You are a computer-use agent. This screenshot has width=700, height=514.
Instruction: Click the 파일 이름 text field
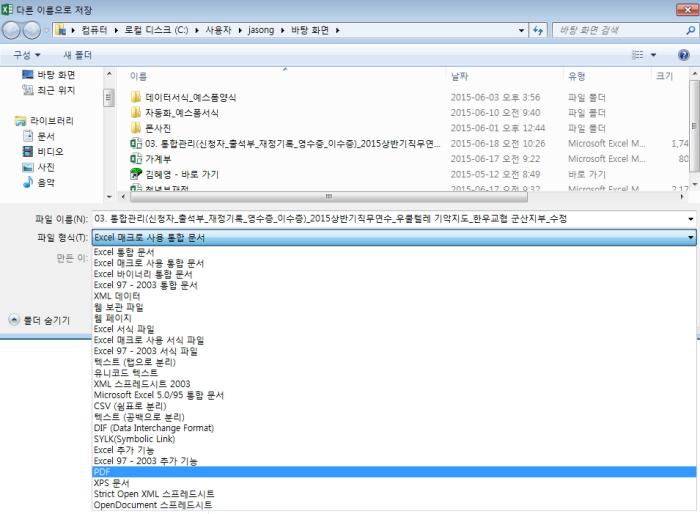[388, 219]
